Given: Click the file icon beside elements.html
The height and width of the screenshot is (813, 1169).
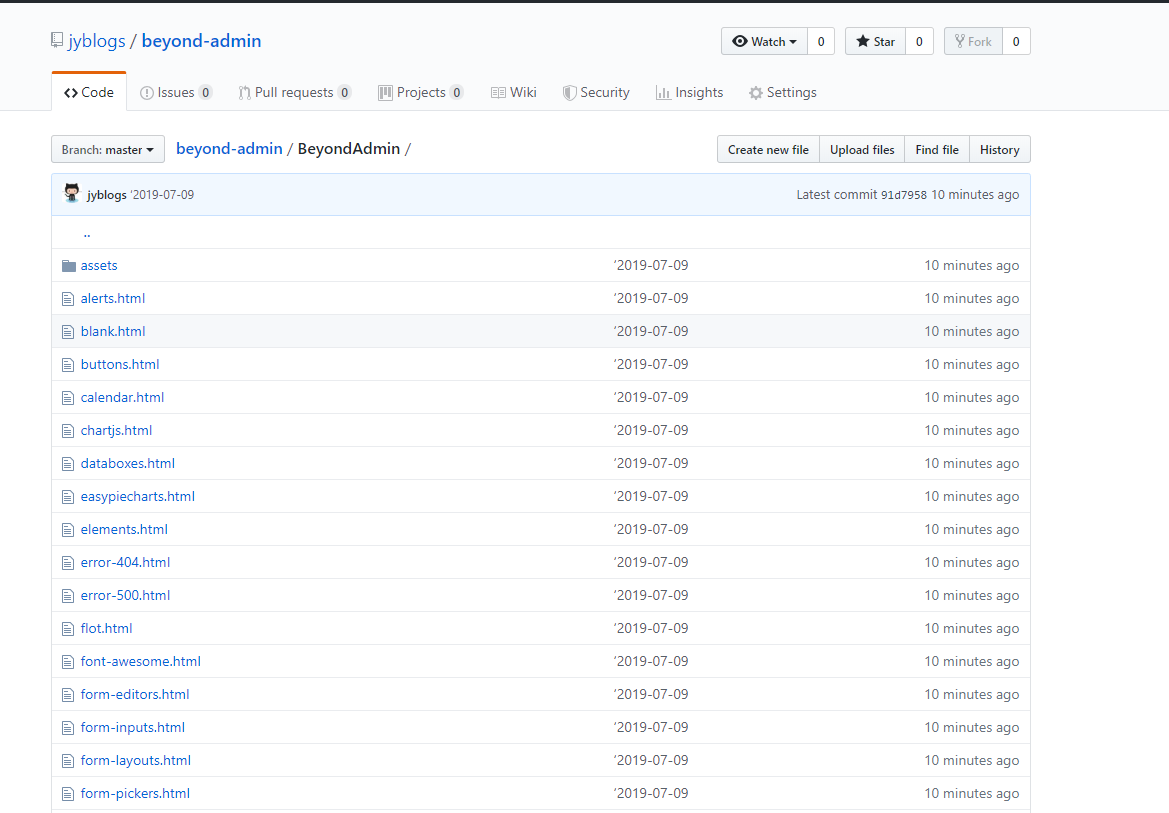Looking at the screenshot, I should click(68, 530).
